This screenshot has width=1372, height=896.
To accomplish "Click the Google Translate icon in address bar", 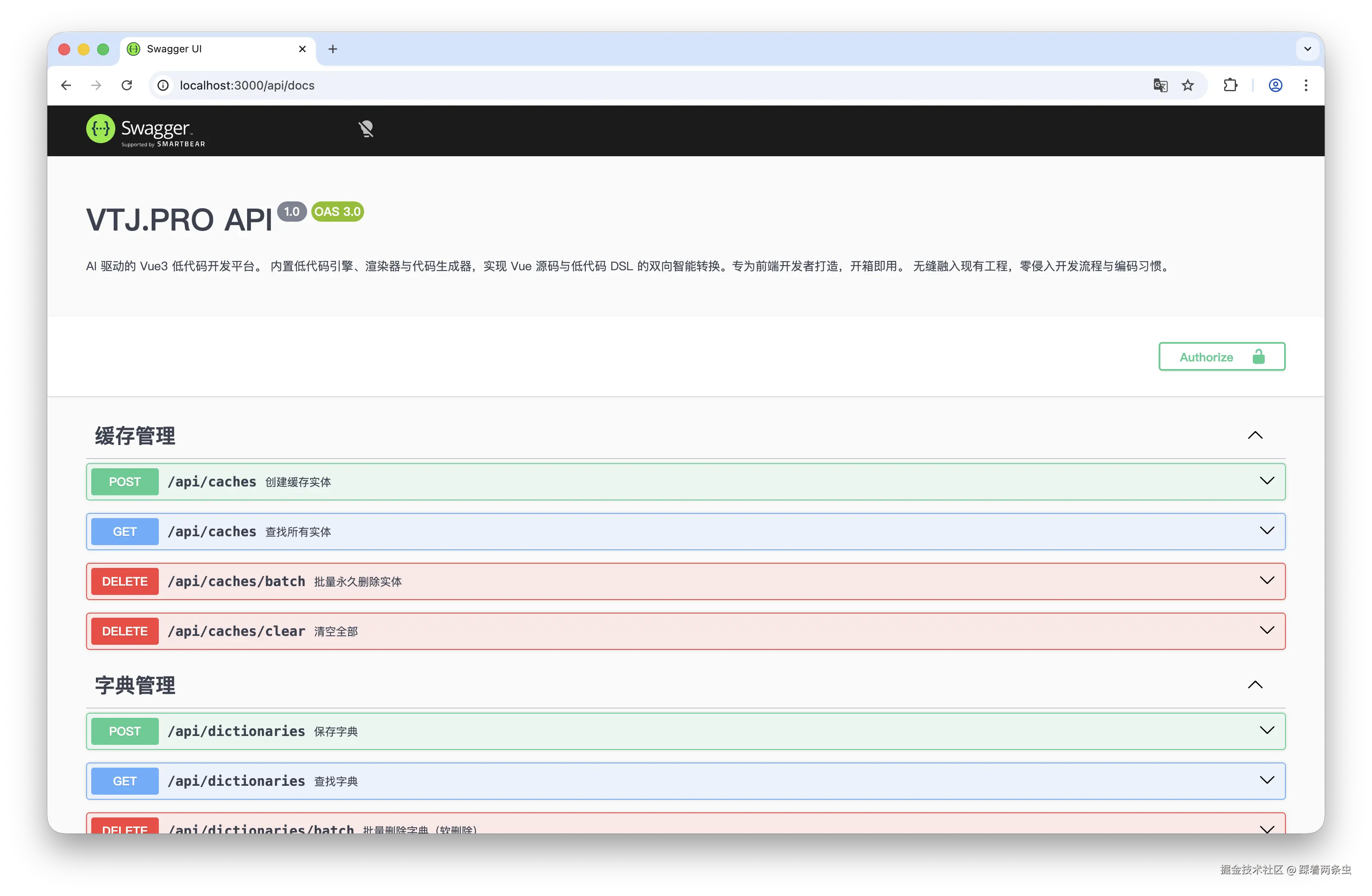I will (x=1160, y=85).
